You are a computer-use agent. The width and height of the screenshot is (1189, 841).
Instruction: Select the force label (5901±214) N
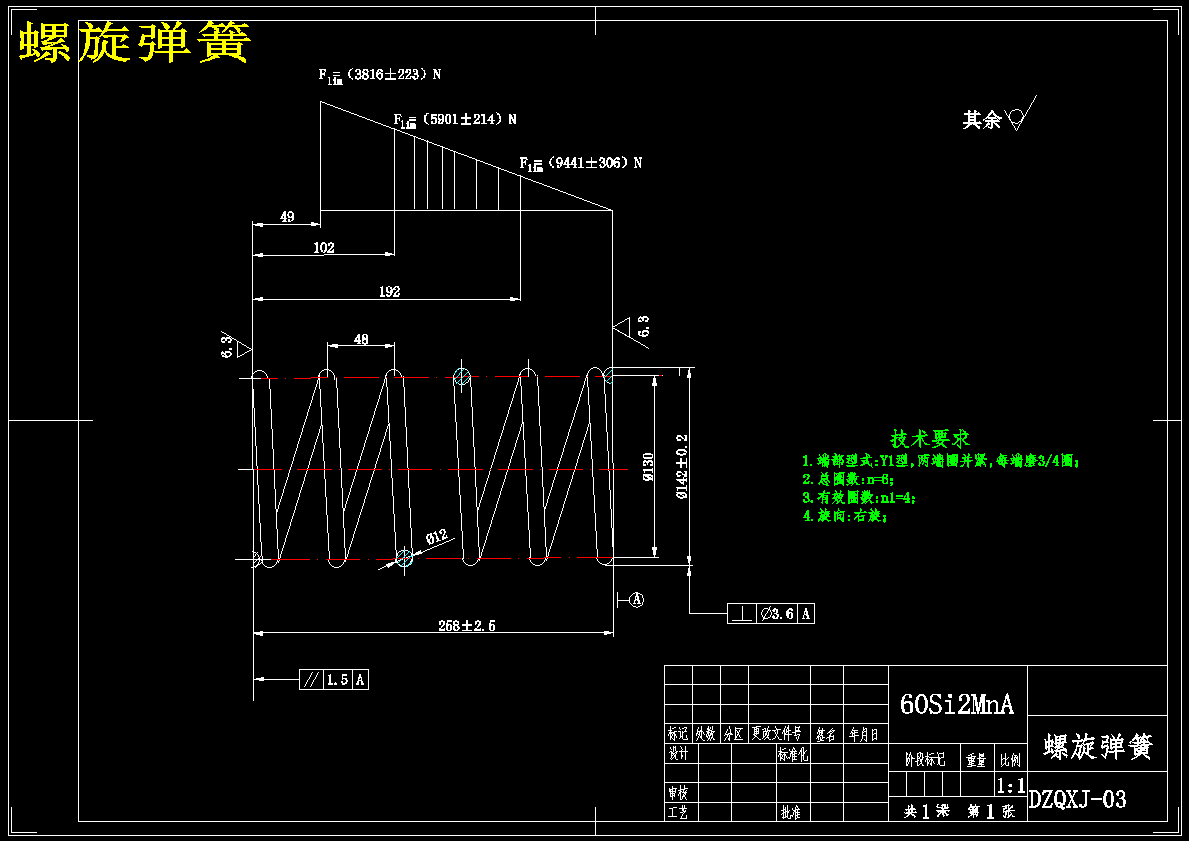coord(455,120)
